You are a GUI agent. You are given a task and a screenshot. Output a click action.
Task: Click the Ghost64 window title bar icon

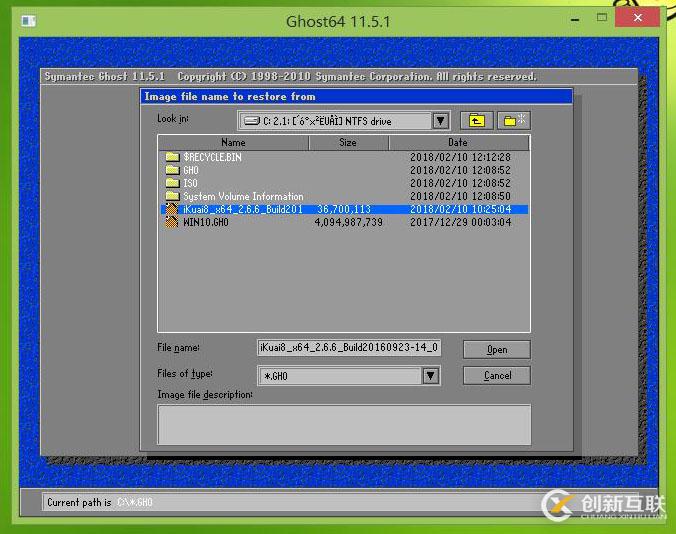[x=28, y=21]
